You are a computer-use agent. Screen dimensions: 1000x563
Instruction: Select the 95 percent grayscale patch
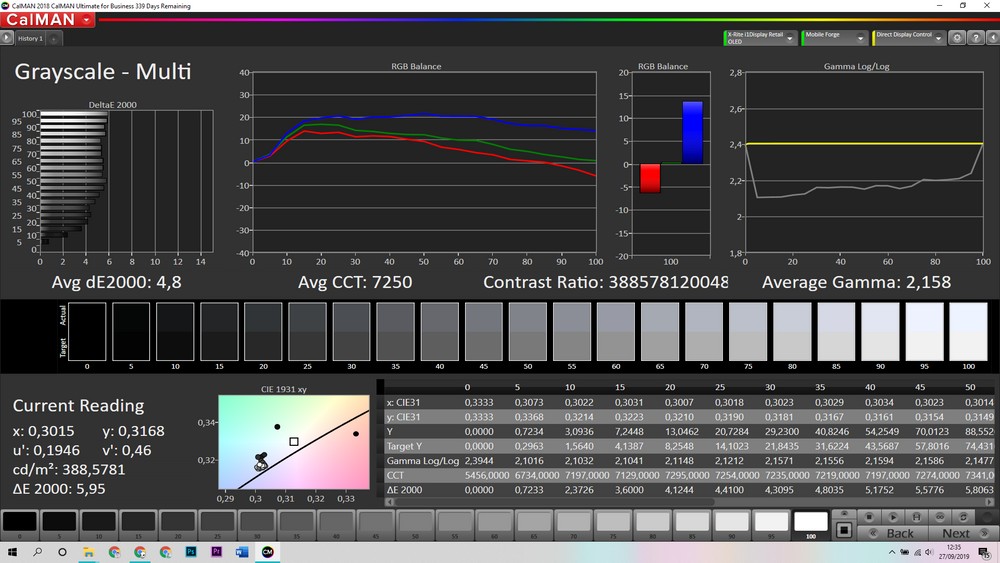pos(771,525)
